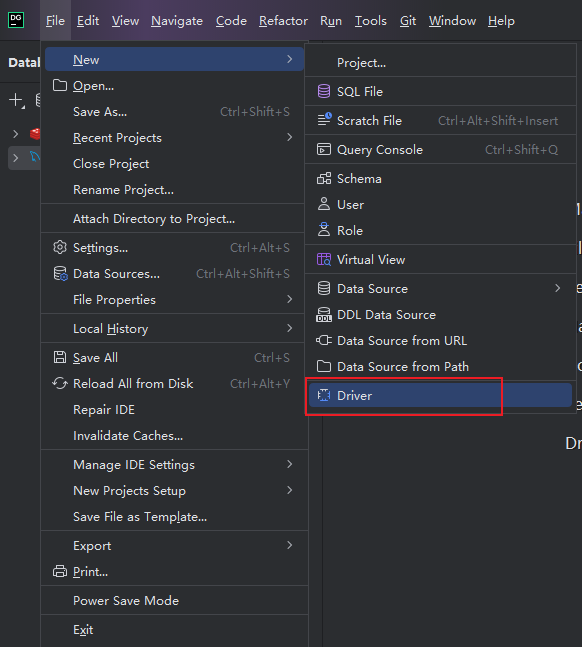Click the Virtual View icon
Image resolution: width=582 pixels, height=647 pixels.
click(324, 260)
